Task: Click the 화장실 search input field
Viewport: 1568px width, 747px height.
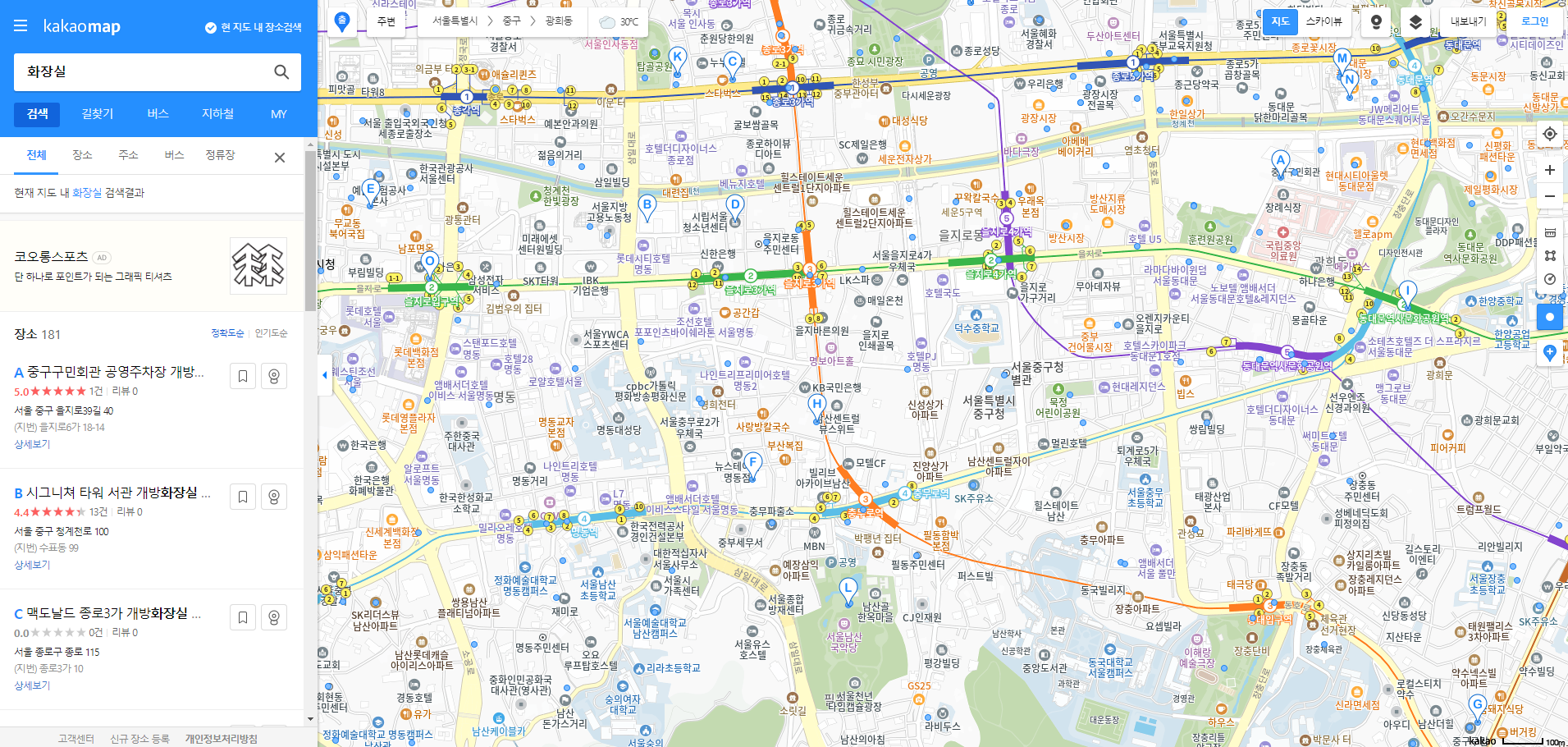Action: coord(144,72)
